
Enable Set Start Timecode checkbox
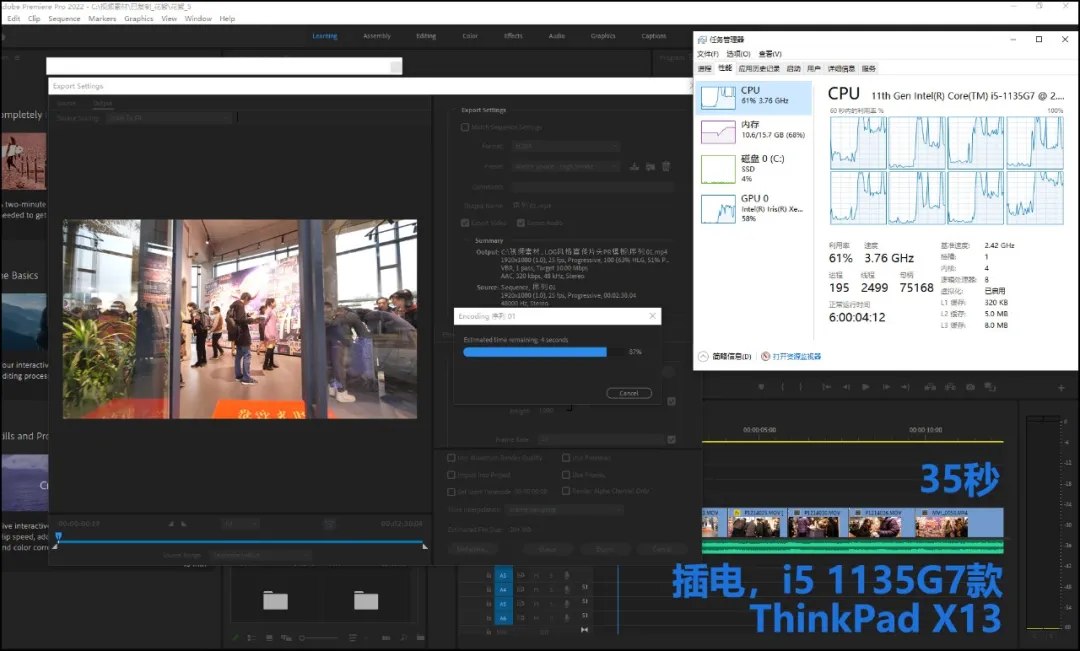coord(451,492)
